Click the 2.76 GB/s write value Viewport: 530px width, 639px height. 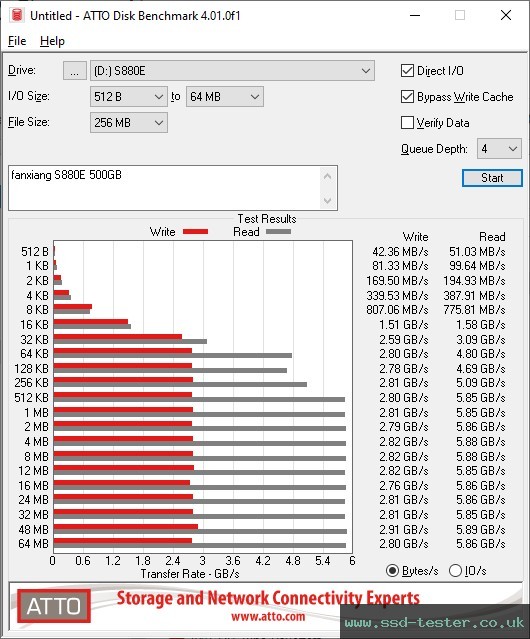tap(404, 485)
